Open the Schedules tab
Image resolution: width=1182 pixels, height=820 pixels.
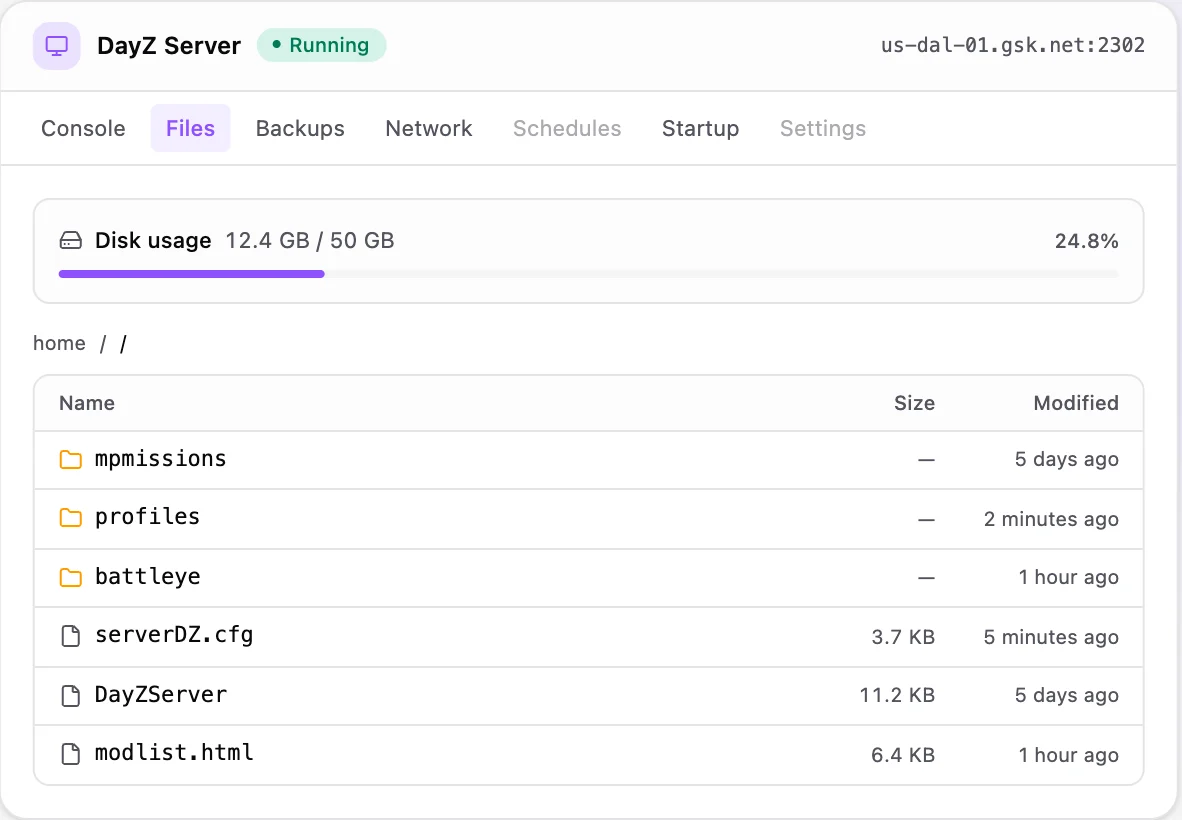567,128
